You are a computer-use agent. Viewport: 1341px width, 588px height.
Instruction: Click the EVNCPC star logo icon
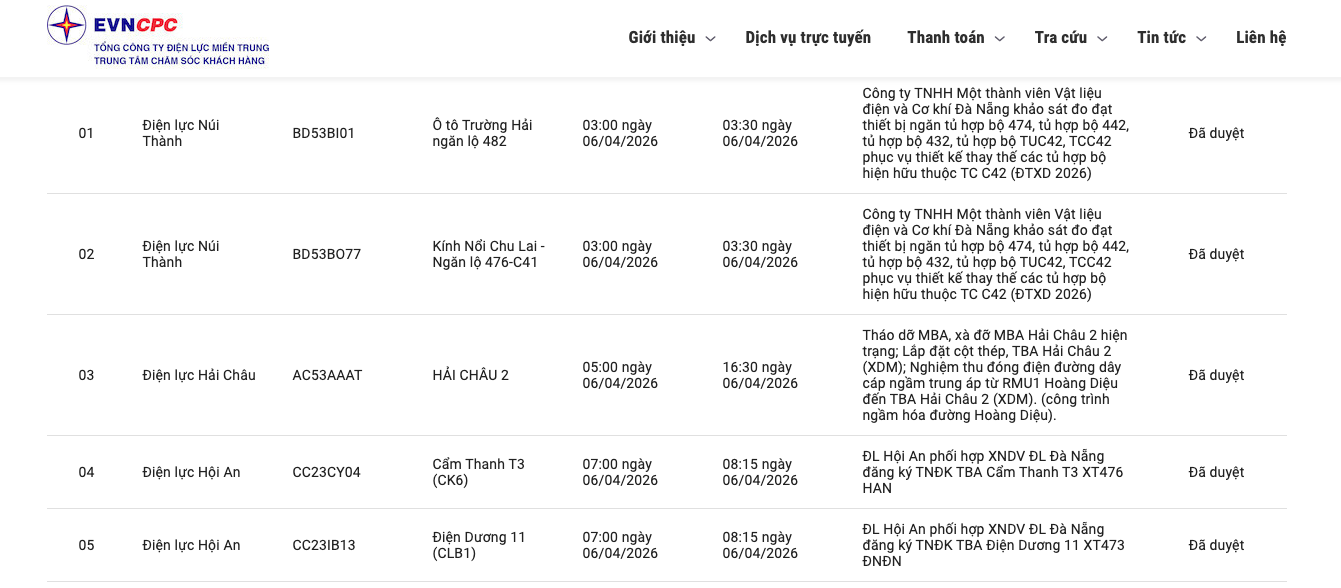[x=67, y=25]
